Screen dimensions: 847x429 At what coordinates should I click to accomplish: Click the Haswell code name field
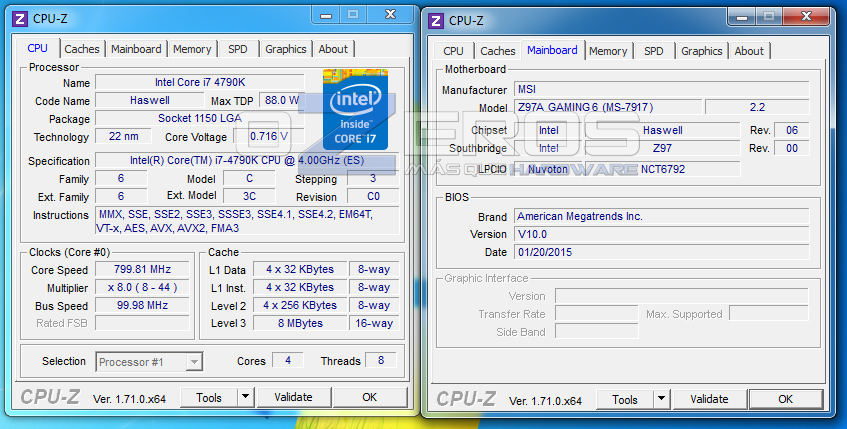[150, 100]
